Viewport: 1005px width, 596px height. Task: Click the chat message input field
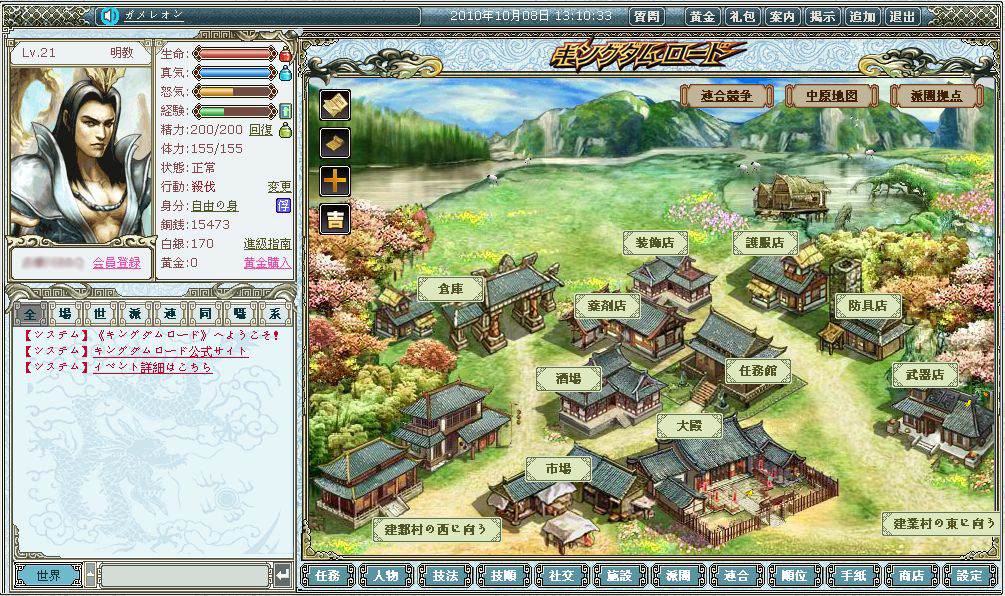coord(184,575)
